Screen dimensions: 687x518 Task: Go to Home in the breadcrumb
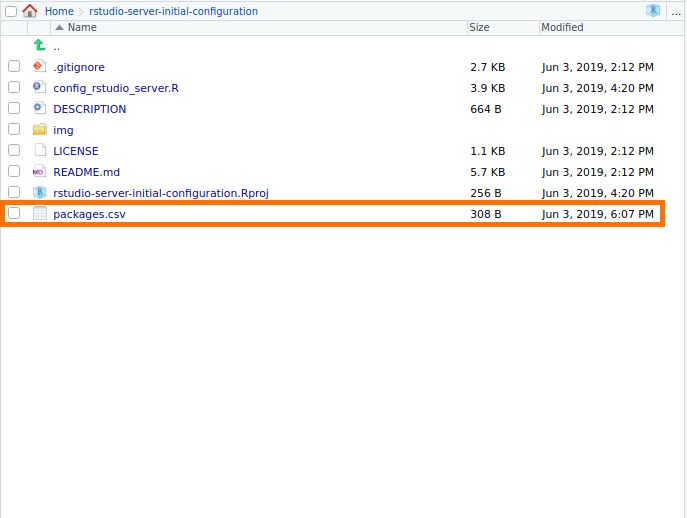point(59,11)
